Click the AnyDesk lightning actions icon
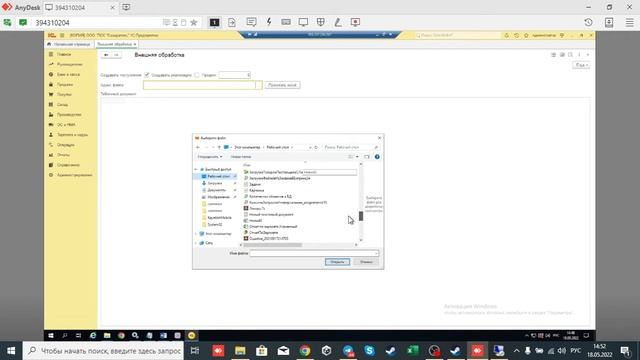This screenshot has width=640, height=360. (269, 22)
